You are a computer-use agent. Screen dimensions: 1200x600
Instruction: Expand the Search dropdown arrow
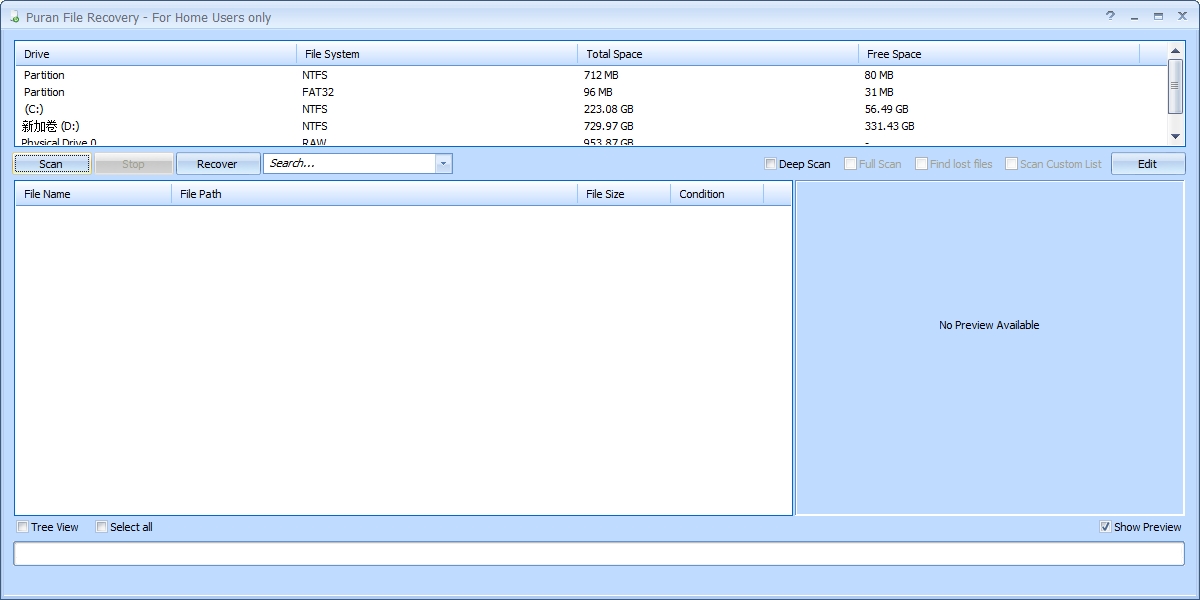click(x=443, y=163)
